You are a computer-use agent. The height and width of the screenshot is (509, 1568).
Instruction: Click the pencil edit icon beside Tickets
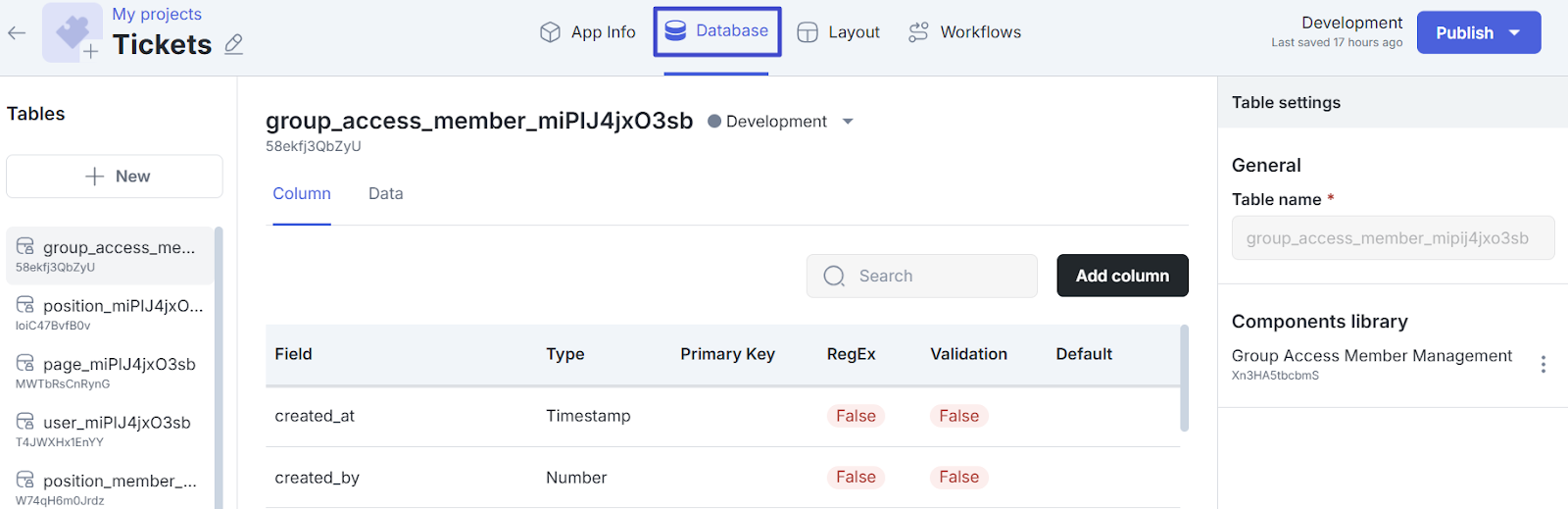[233, 44]
